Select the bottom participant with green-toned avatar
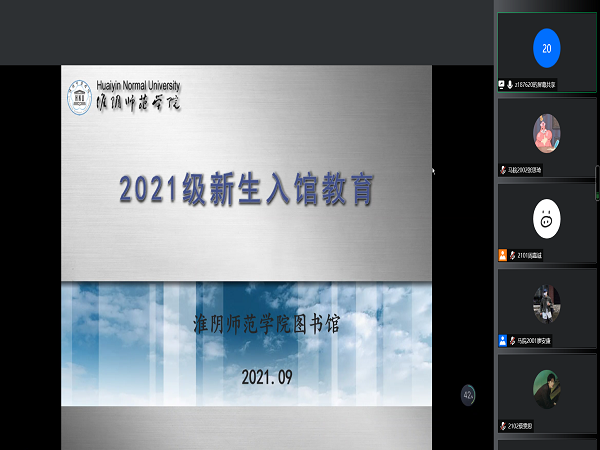The height and width of the screenshot is (450, 600). 546,388
